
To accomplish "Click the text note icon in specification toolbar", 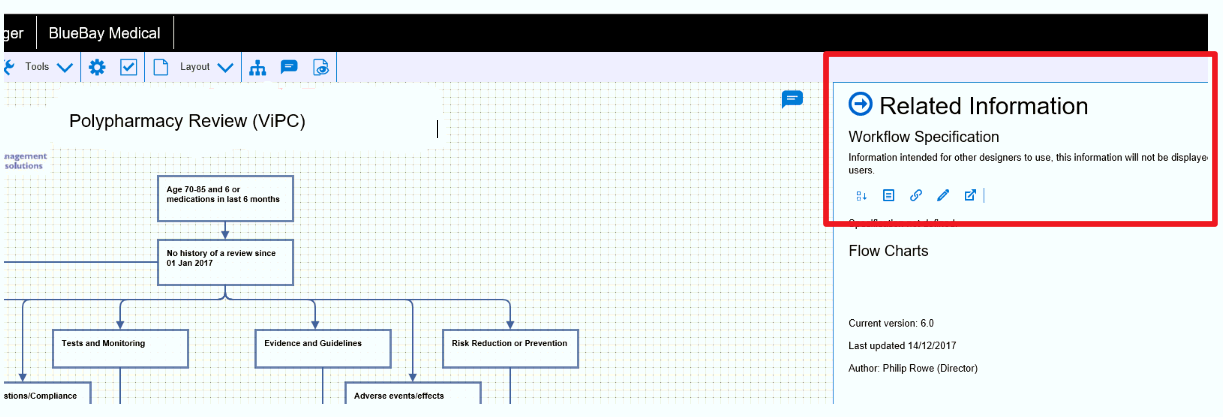I will [x=889, y=196].
